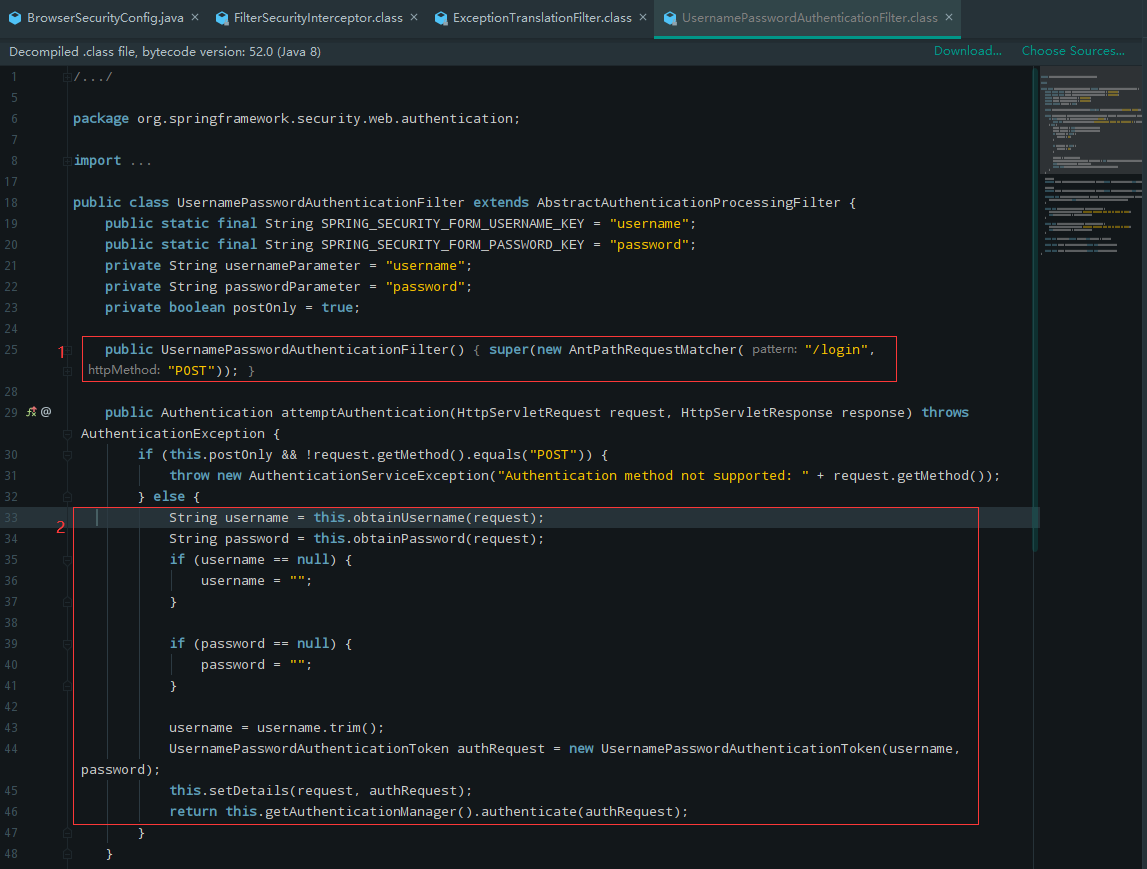Click the Download... link in the banner

tap(966, 51)
